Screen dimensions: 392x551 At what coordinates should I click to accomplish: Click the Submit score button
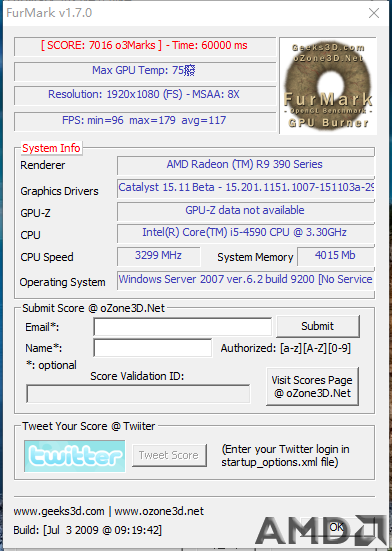click(318, 326)
